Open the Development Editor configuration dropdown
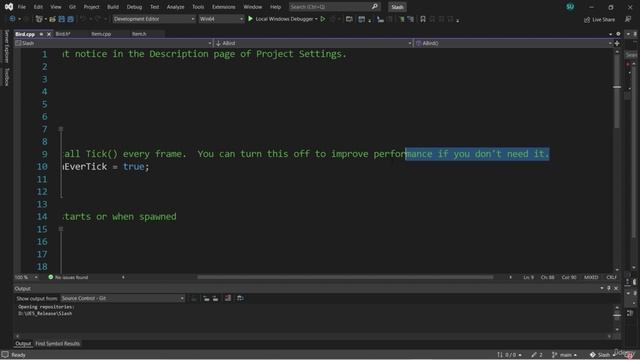Screen dimensions: 640x360 click(154, 19)
